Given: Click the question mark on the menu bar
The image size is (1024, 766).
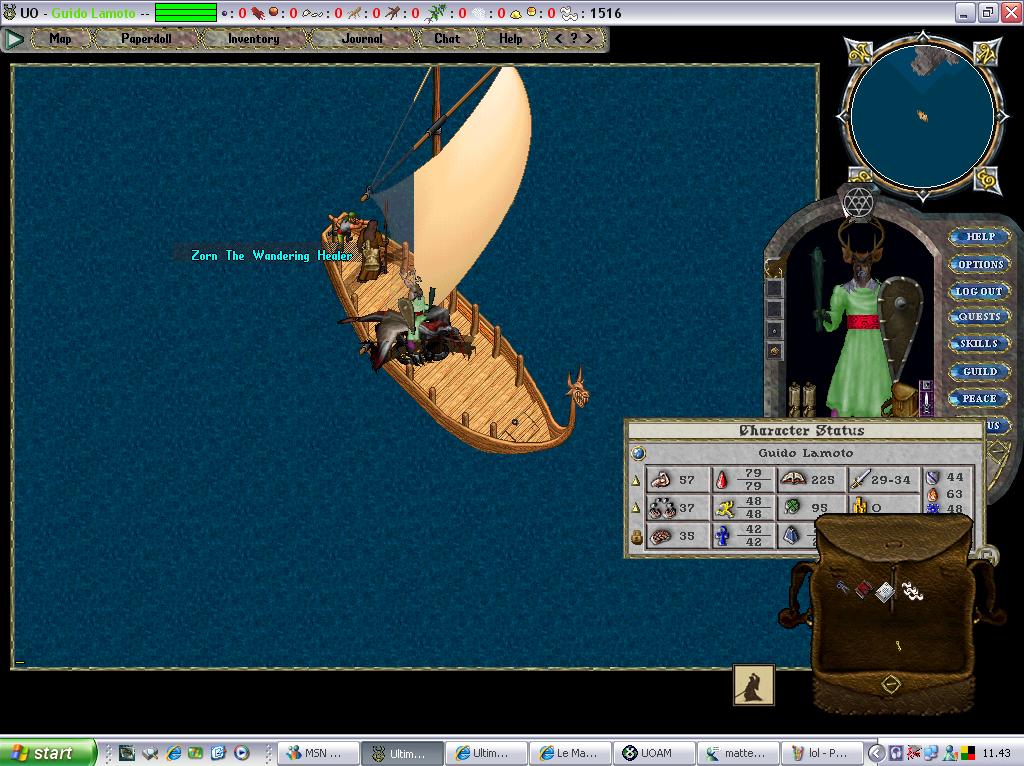Looking at the screenshot, I should click(x=573, y=39).
